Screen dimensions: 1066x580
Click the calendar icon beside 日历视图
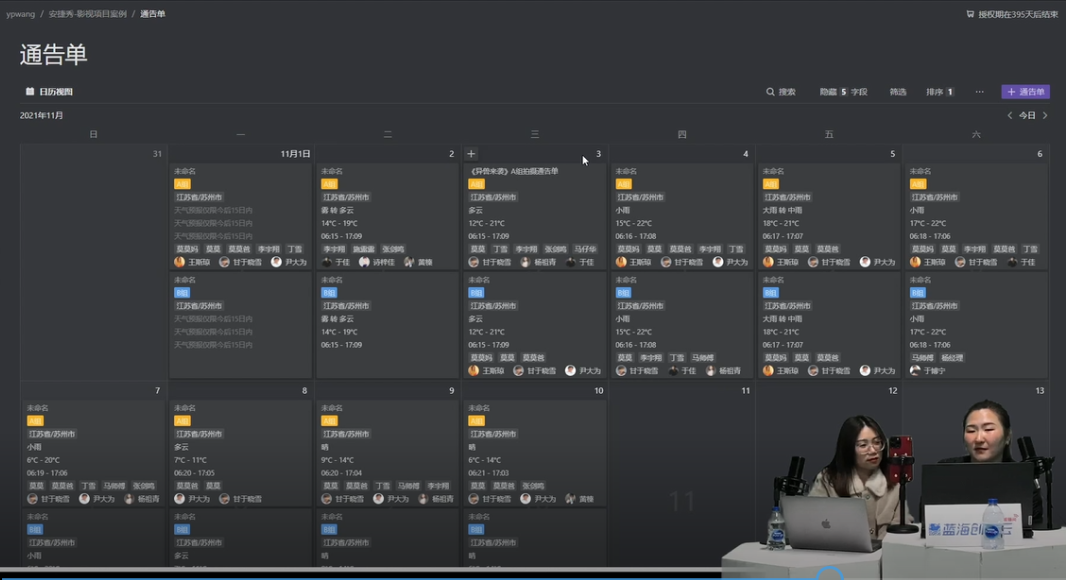(30, 91)
